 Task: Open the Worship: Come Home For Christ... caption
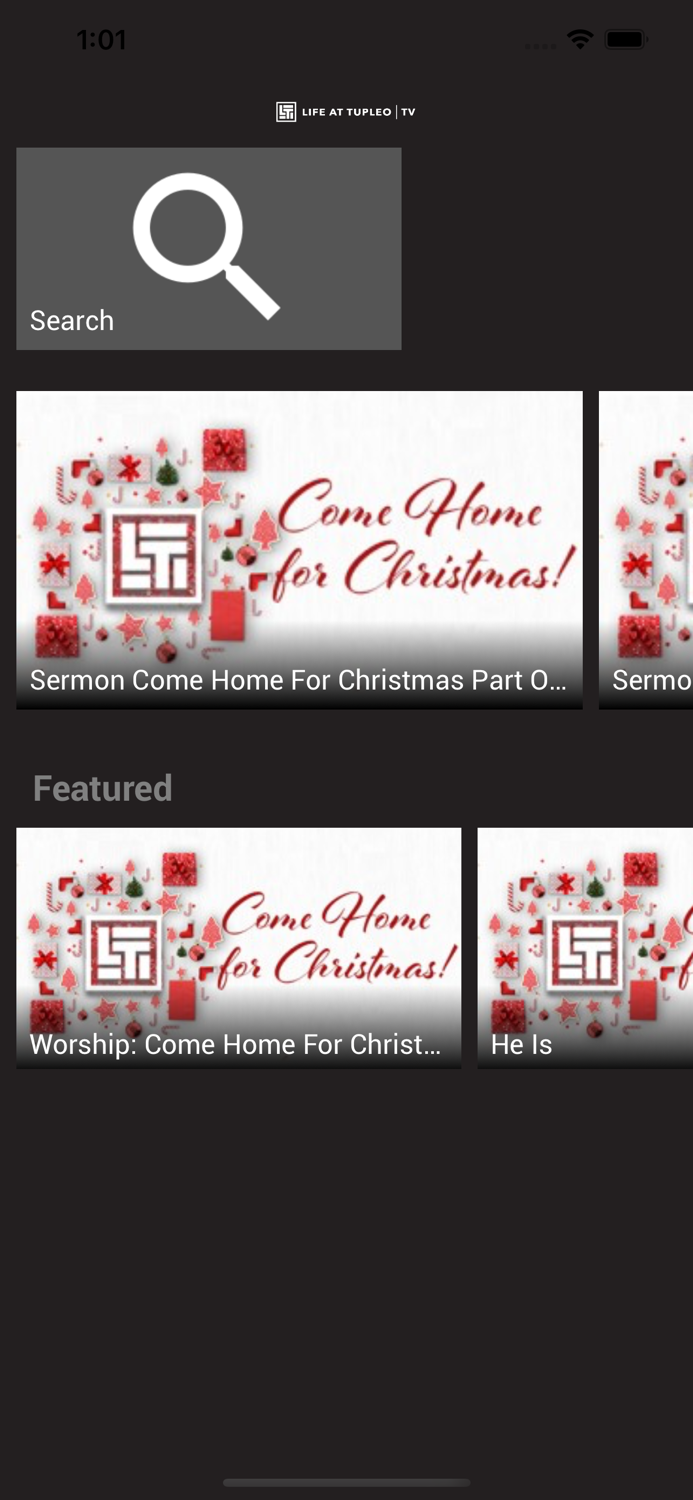[236, 1044]
